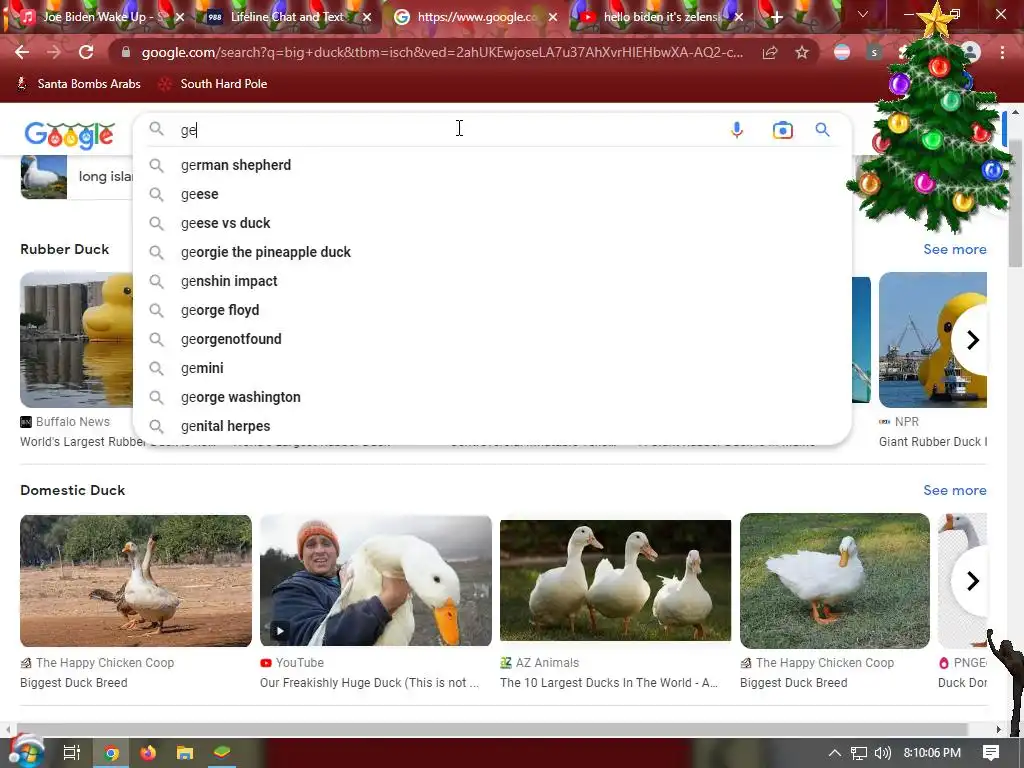
Task: Open 'Our Freakishly Huge Duck' result title
Action: [x=369, y=682]
